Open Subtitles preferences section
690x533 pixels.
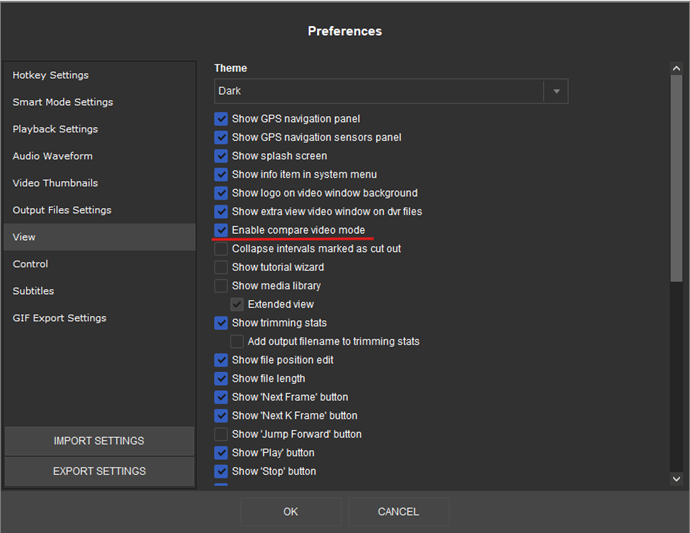pos(99,291)
